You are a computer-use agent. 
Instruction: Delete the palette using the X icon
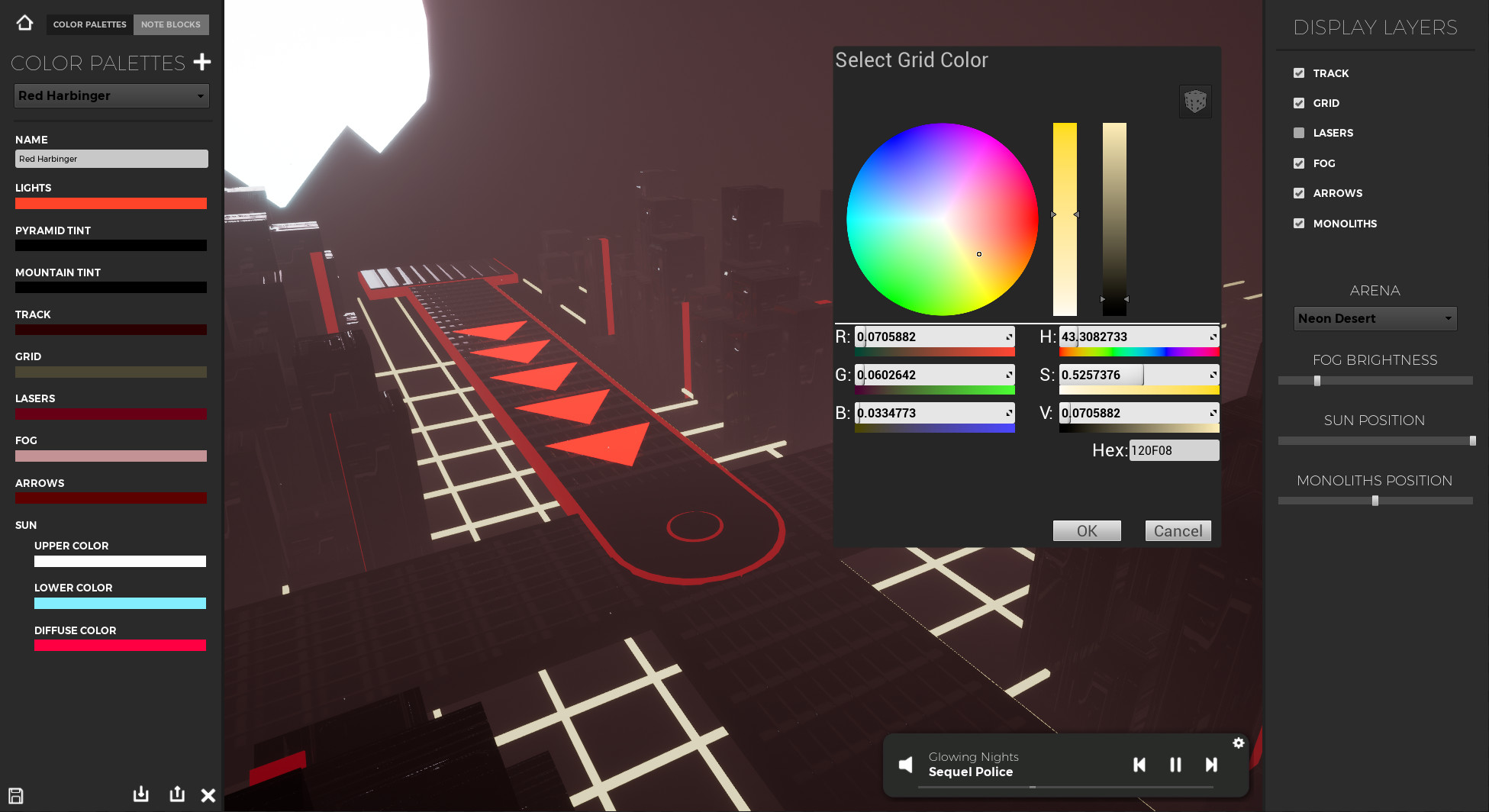pyautogui.click(x=208, y=795)
